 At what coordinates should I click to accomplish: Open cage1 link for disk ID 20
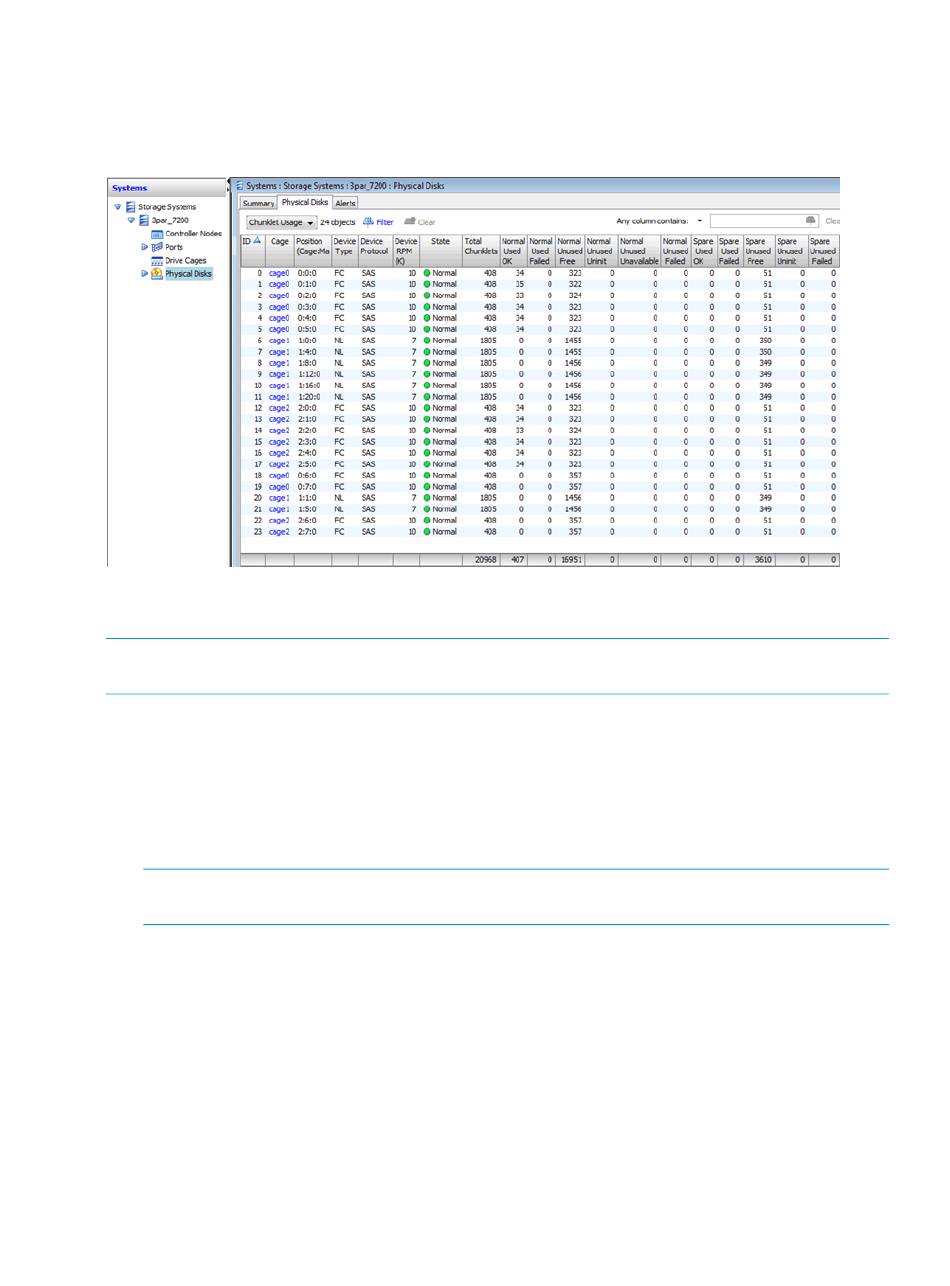(278, 498)
